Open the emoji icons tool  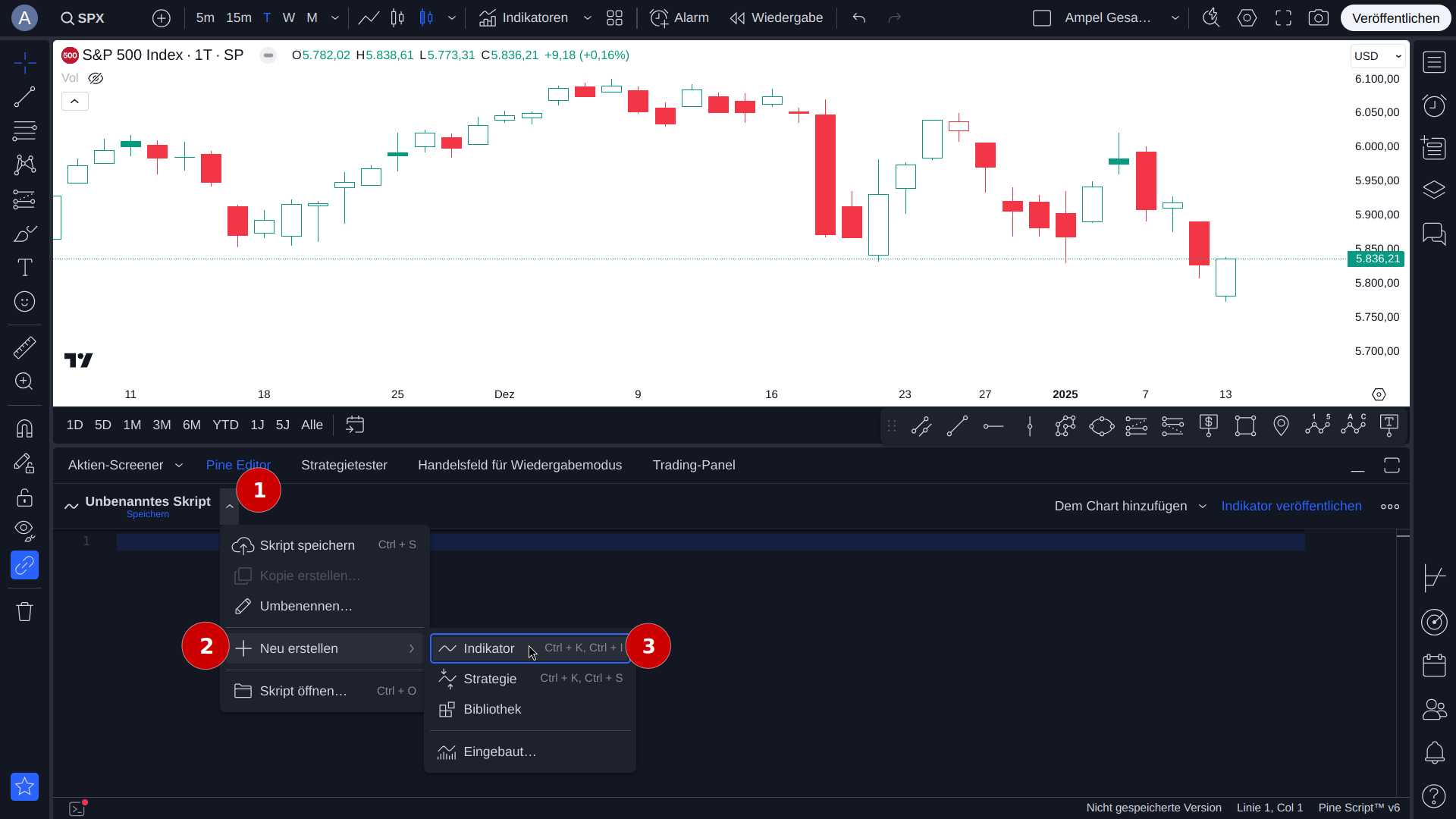click(x=24, y=302)
